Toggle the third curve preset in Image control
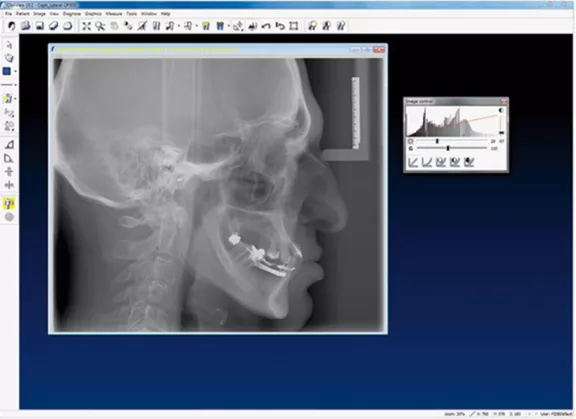Viewport: 576px width, 419px height. (440, 162)
